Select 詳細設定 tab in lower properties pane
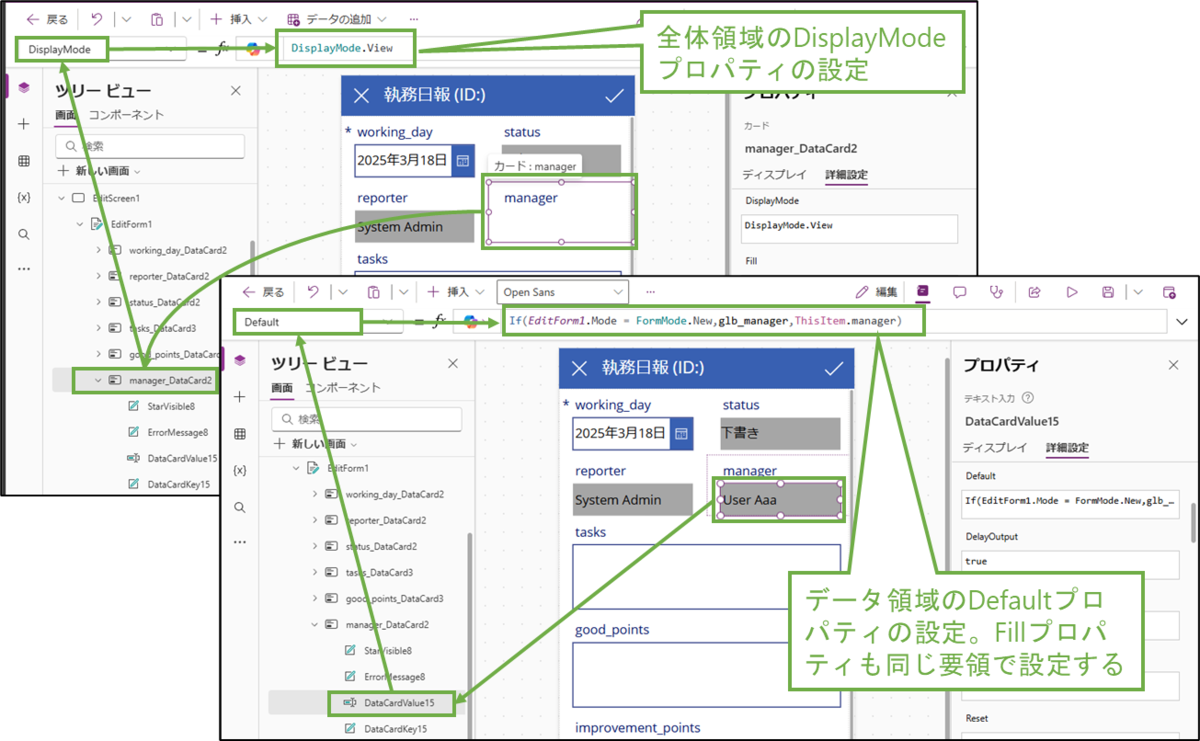This screenshot has width=1200, height=741. (1066, 448)
